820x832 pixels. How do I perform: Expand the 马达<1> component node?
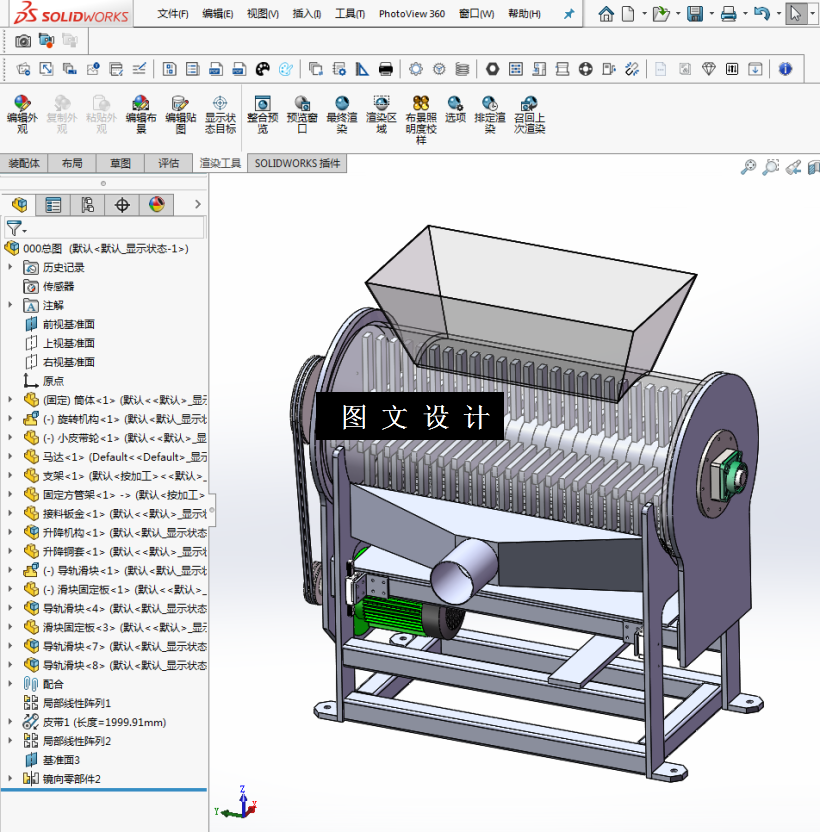10,456
